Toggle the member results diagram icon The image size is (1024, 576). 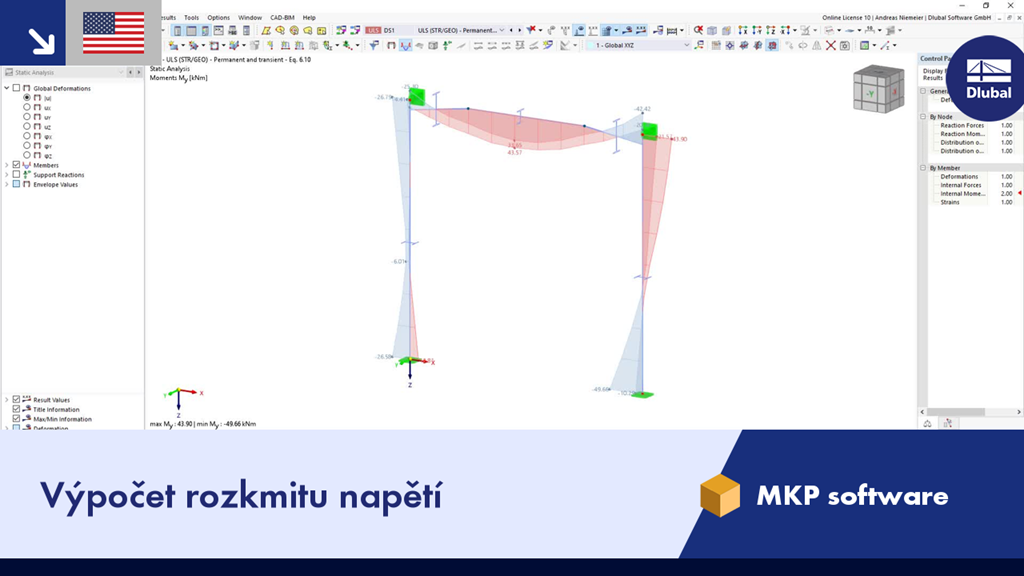[x=406, y=45]
